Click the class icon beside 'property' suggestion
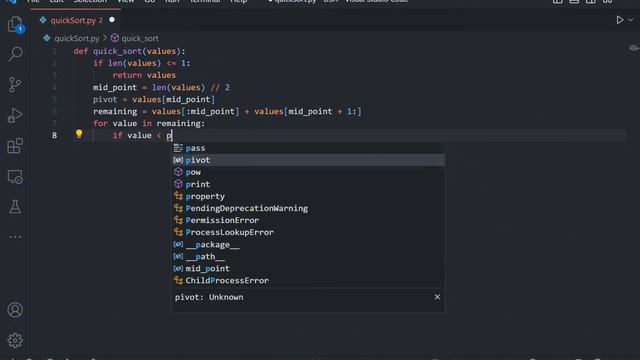The height and width of the screenshot is (360, 640). click(x=178, y=196)
